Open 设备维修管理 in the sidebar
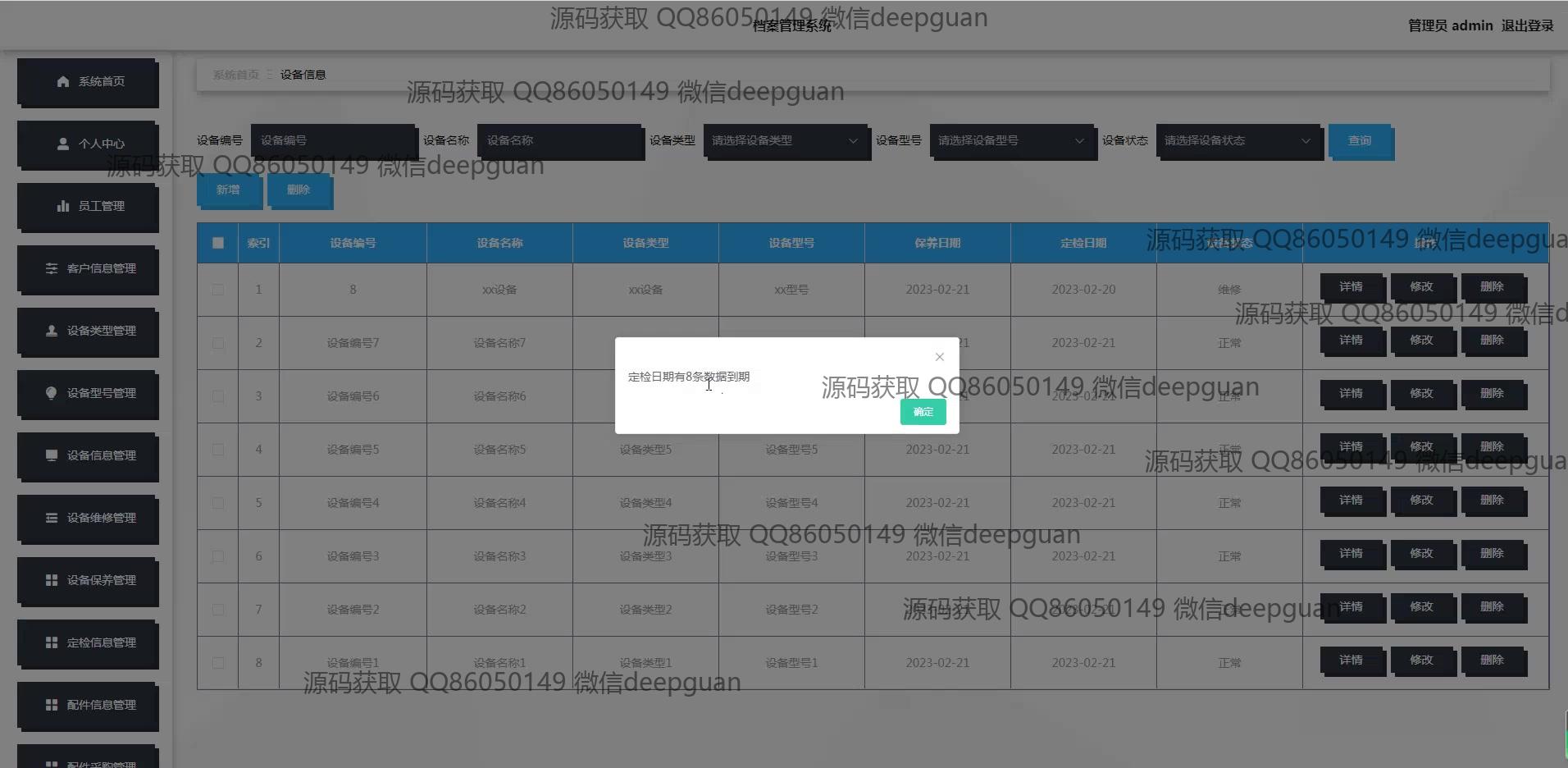The width and height of the screenshot is (1568, 768). (x=87, y=518)
